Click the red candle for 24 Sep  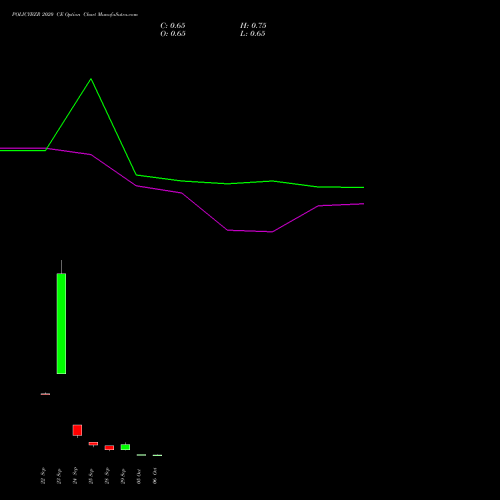pyautogui.click(x=77, y=430)
